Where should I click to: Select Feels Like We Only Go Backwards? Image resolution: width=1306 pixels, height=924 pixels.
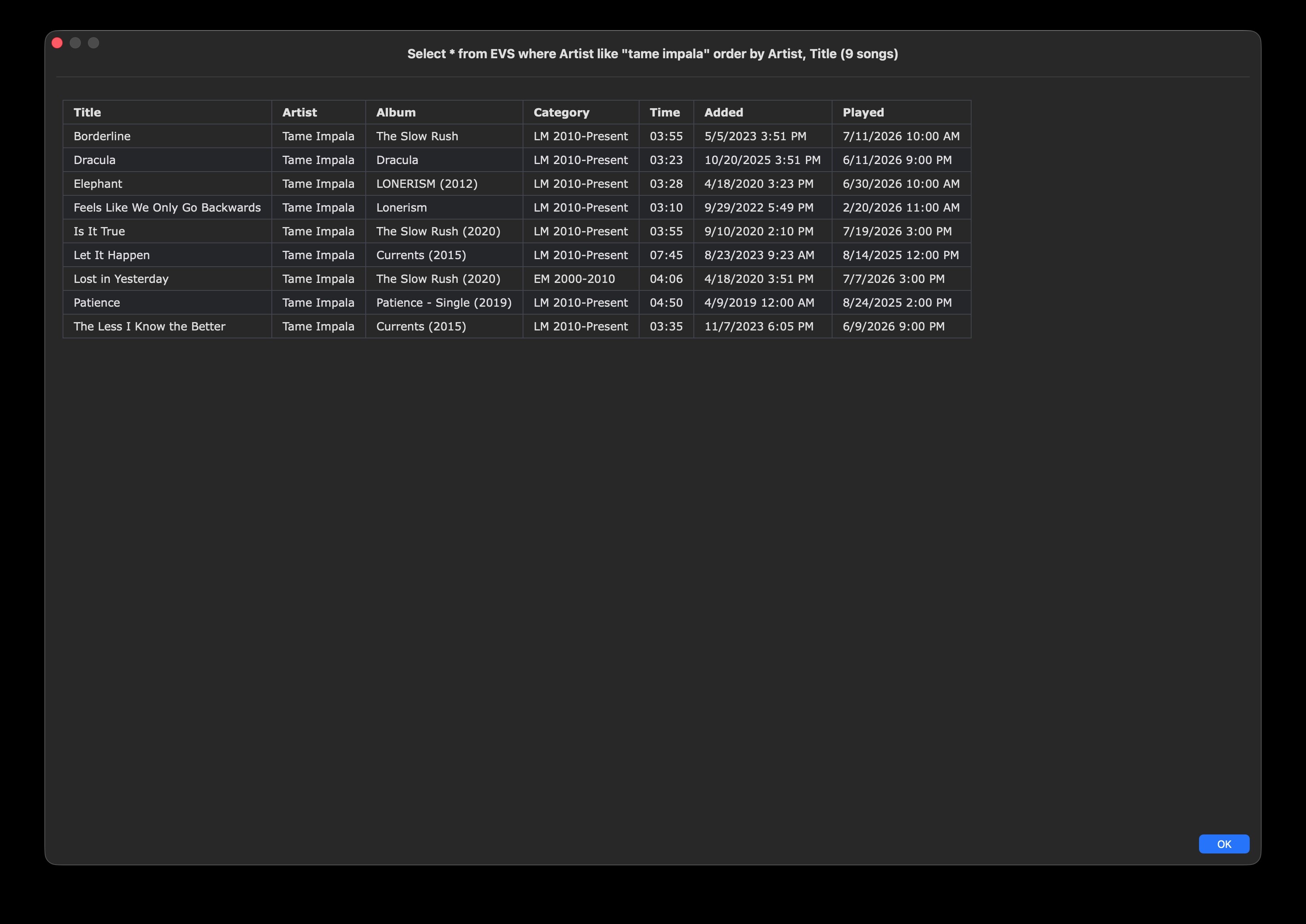(x=167, y=208)
